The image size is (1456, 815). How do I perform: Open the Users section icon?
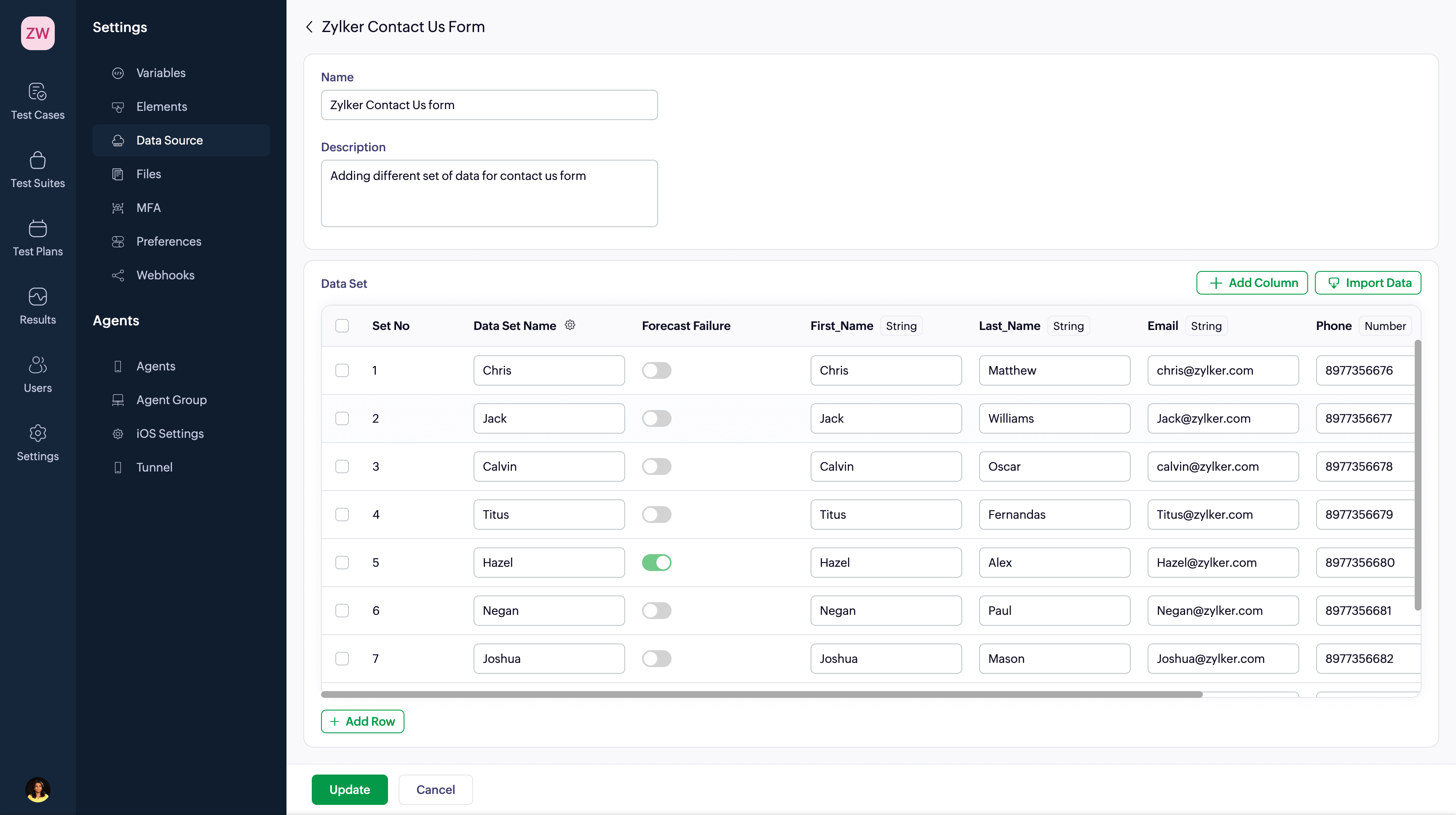click(x=37, y=374)
